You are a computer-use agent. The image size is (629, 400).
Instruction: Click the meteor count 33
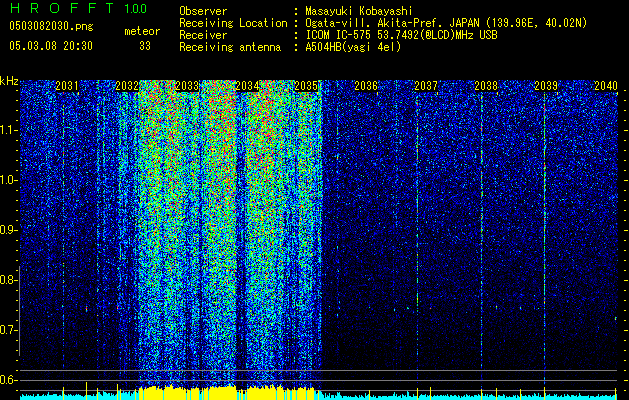tap(145, 46)
